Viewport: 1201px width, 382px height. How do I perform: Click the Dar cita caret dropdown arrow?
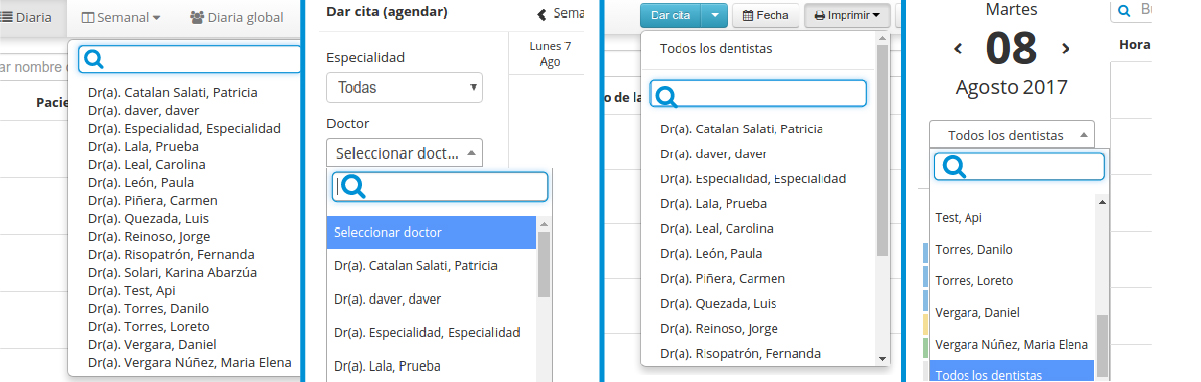(x=713, y=16)
